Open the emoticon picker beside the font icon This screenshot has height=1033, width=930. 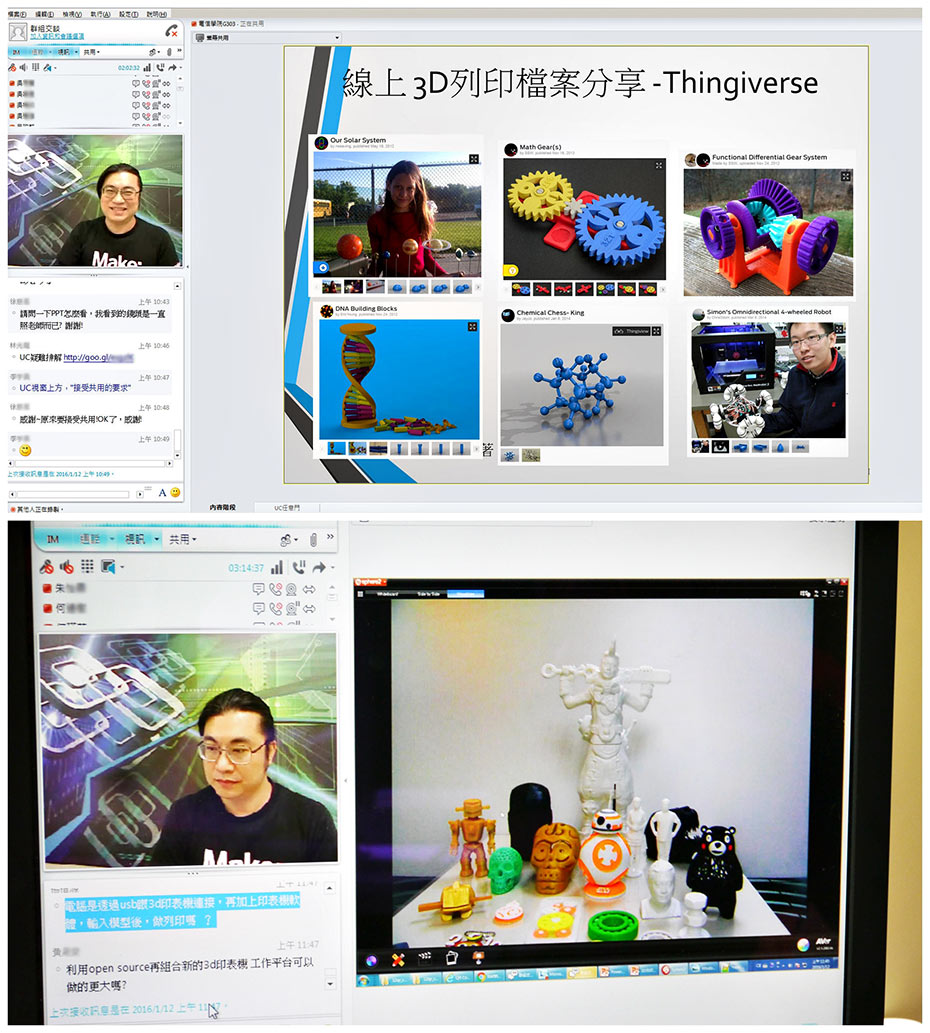(x=175, y=493)
